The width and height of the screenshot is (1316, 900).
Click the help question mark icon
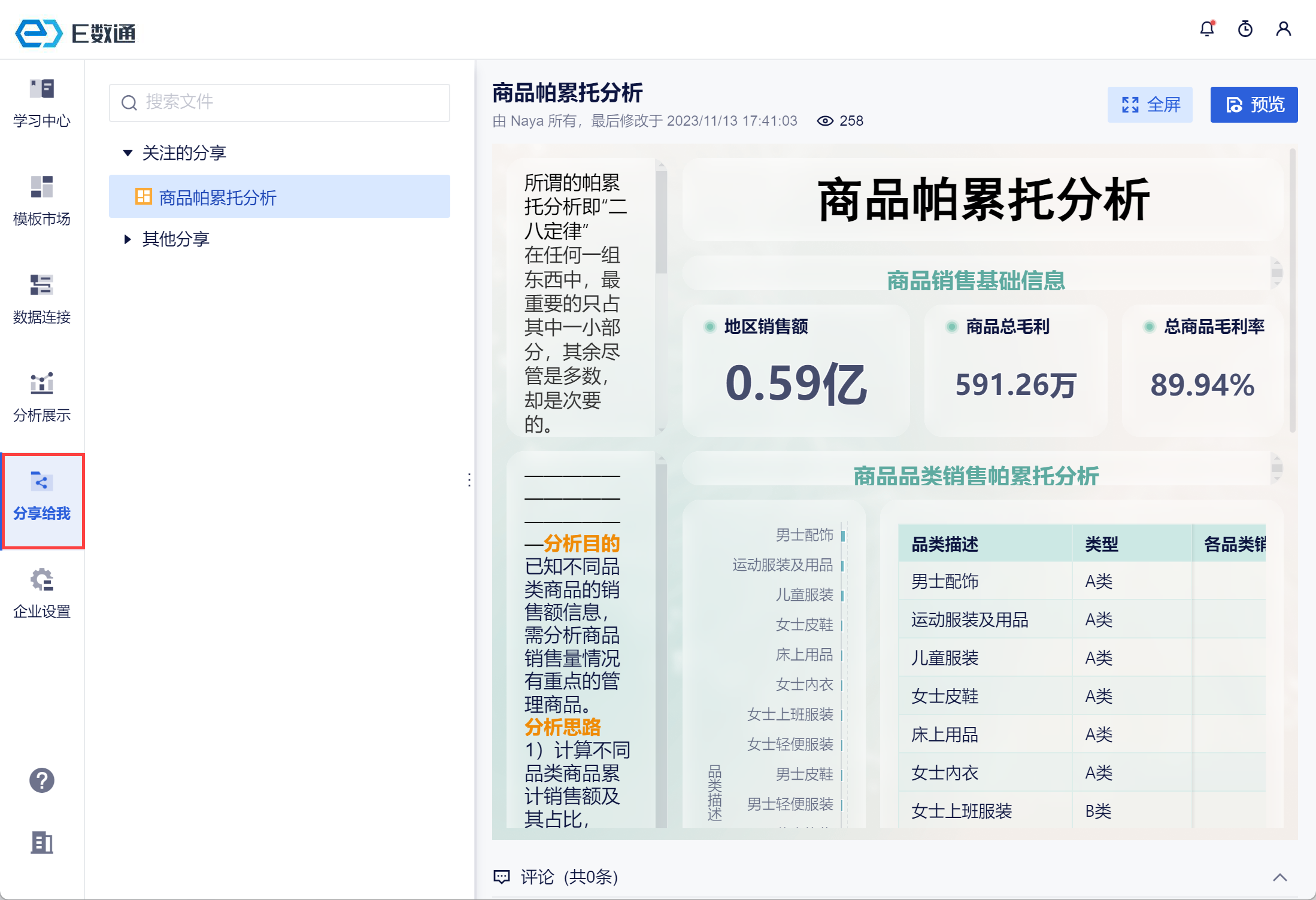[42, 780]
